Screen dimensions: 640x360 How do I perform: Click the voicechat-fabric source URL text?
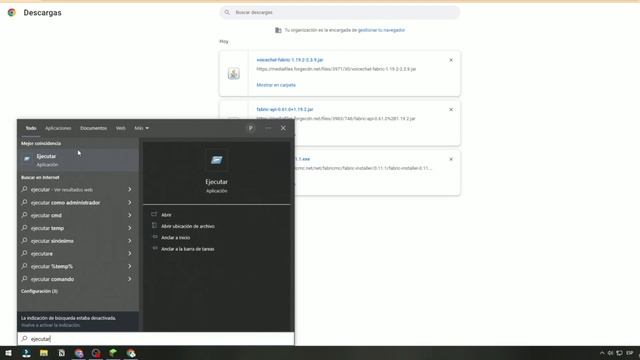tap(336, 69)
